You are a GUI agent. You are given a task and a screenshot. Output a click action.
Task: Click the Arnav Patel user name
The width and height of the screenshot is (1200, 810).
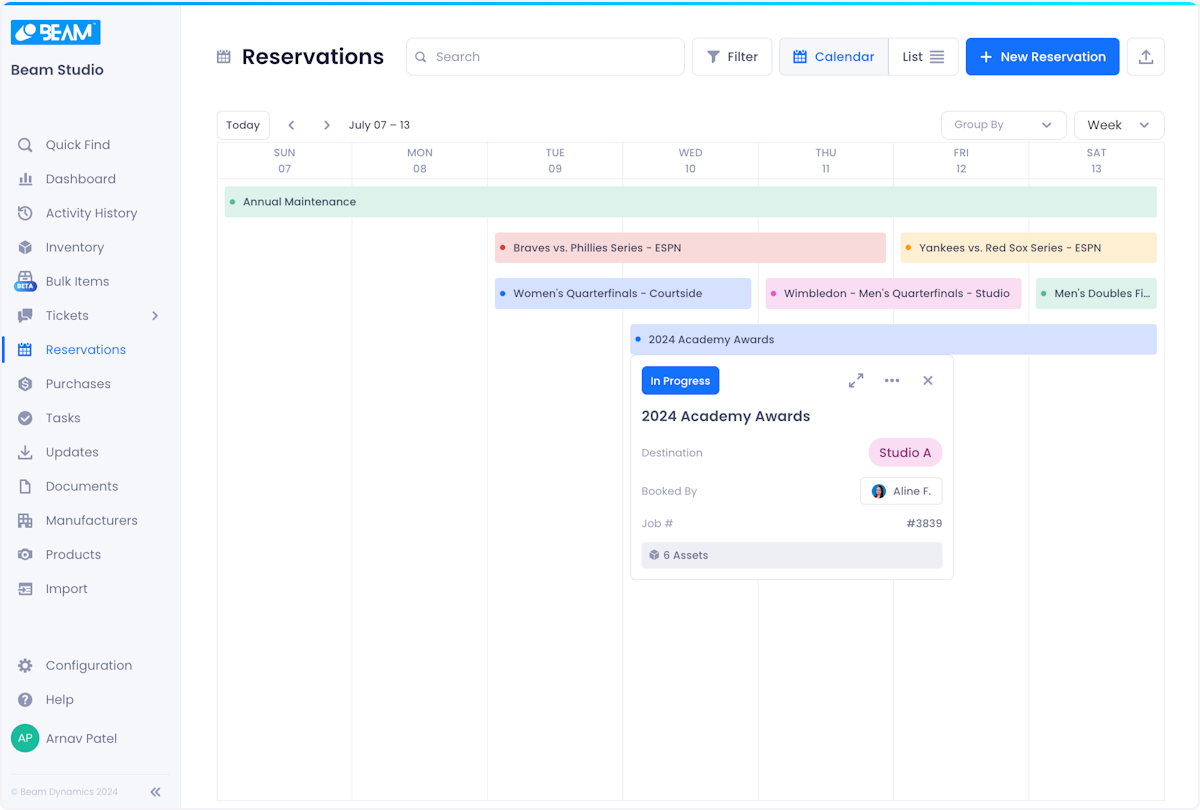click(81, 739)
